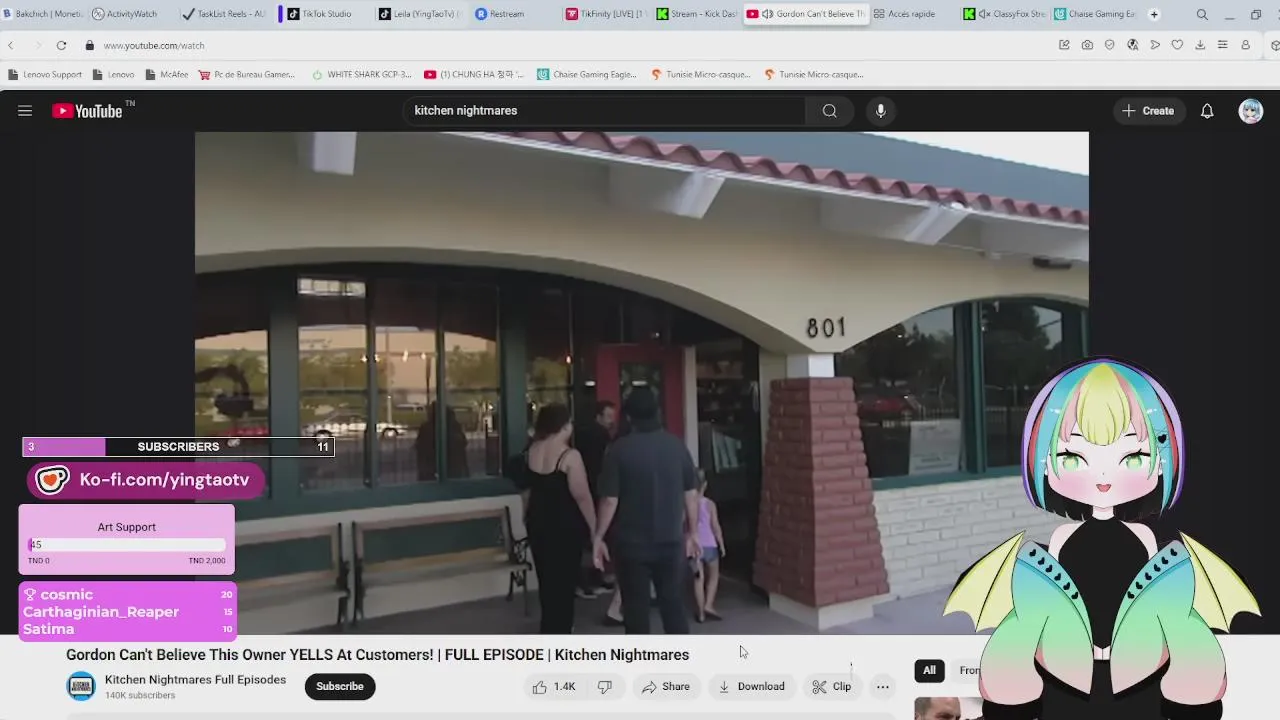
Task: Open browser easy setup sliders icon
Action: pyautogui.click(x=1222, y=45)
